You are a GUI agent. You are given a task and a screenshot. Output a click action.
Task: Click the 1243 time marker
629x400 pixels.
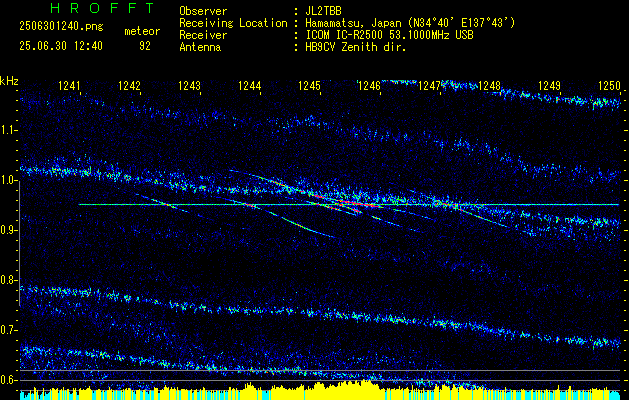pyautogui.click(x=189, y=86)
